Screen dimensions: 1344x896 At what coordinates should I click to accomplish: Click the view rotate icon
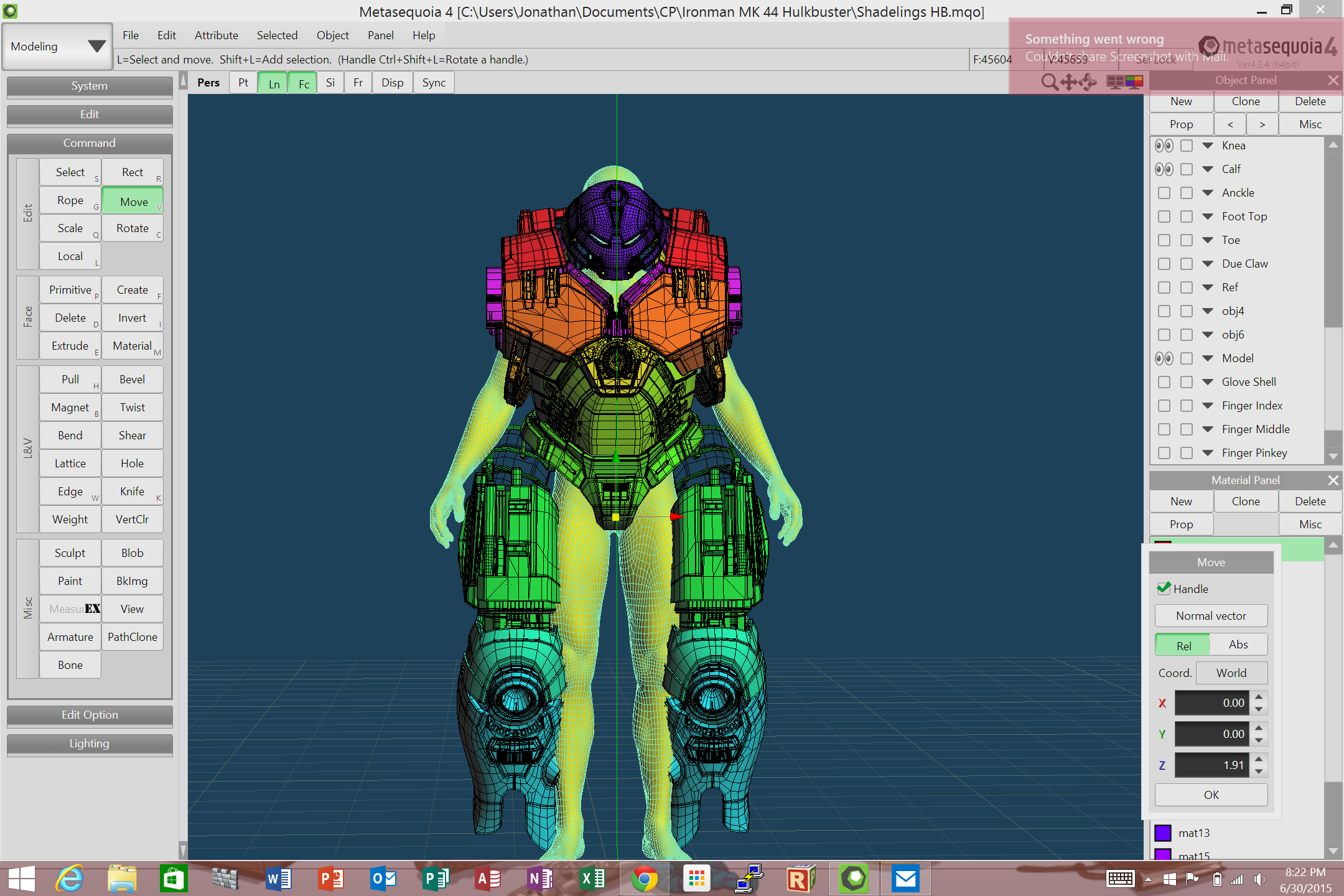click(1088, 82)
